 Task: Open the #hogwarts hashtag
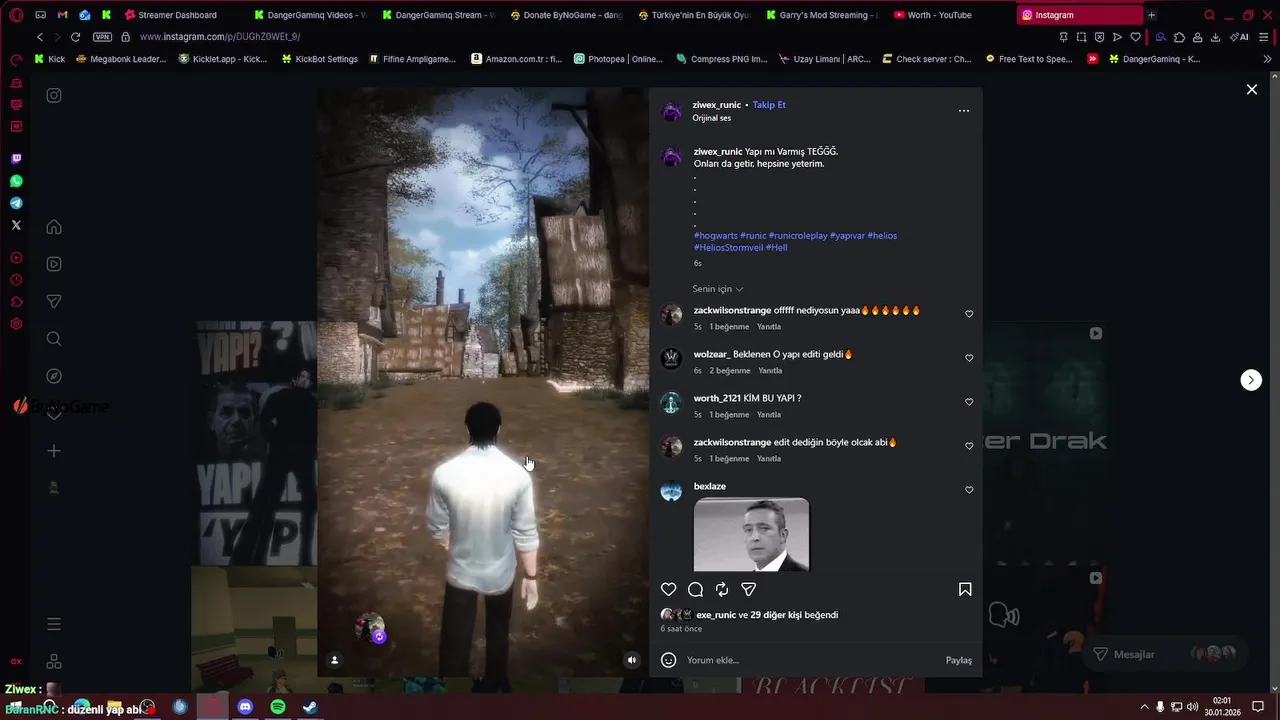pyautogui.click(x=716, y=236)
